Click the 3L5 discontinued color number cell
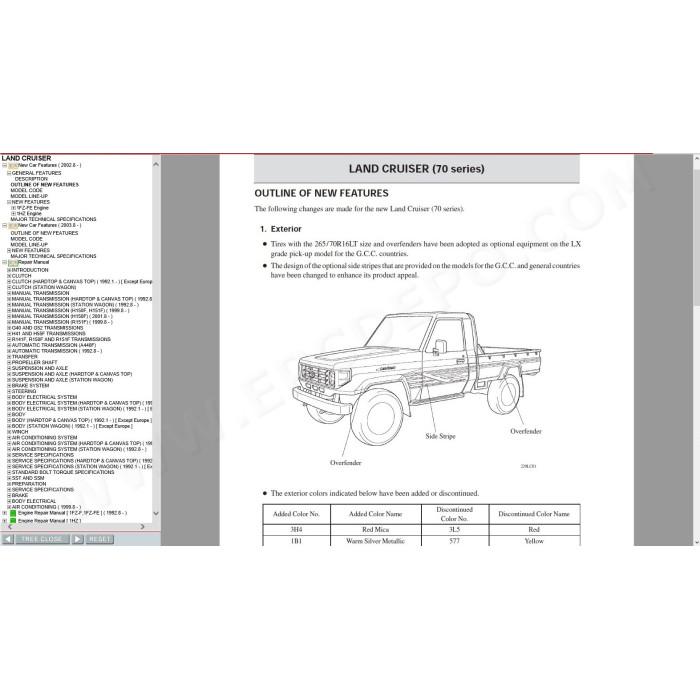 [x=455, y=530]
